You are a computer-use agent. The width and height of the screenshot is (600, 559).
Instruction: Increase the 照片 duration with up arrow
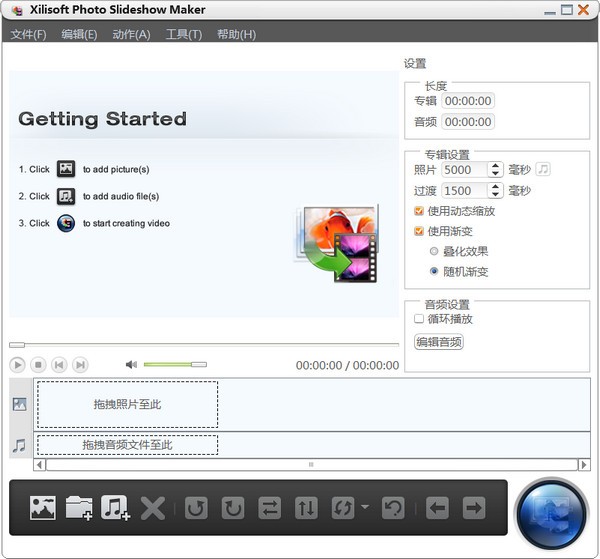(495, 166)
